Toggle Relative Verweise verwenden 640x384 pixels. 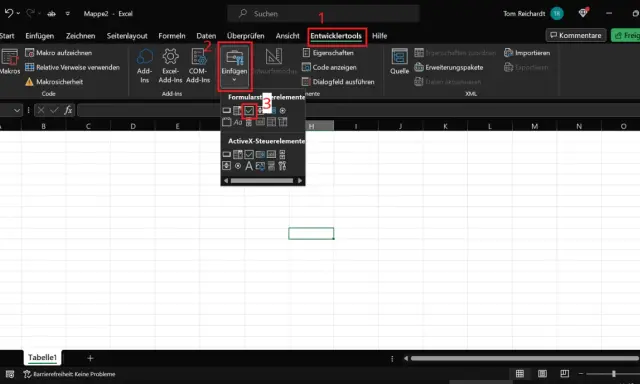point(72,67)
